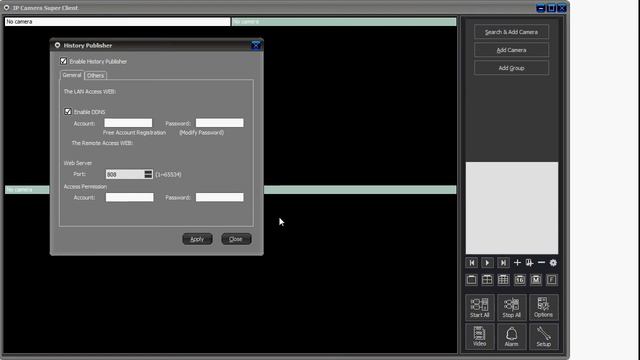This screenshot has width=640, height=360.
Task: Select the white "No camera" title bar
Action: (118, 22)
